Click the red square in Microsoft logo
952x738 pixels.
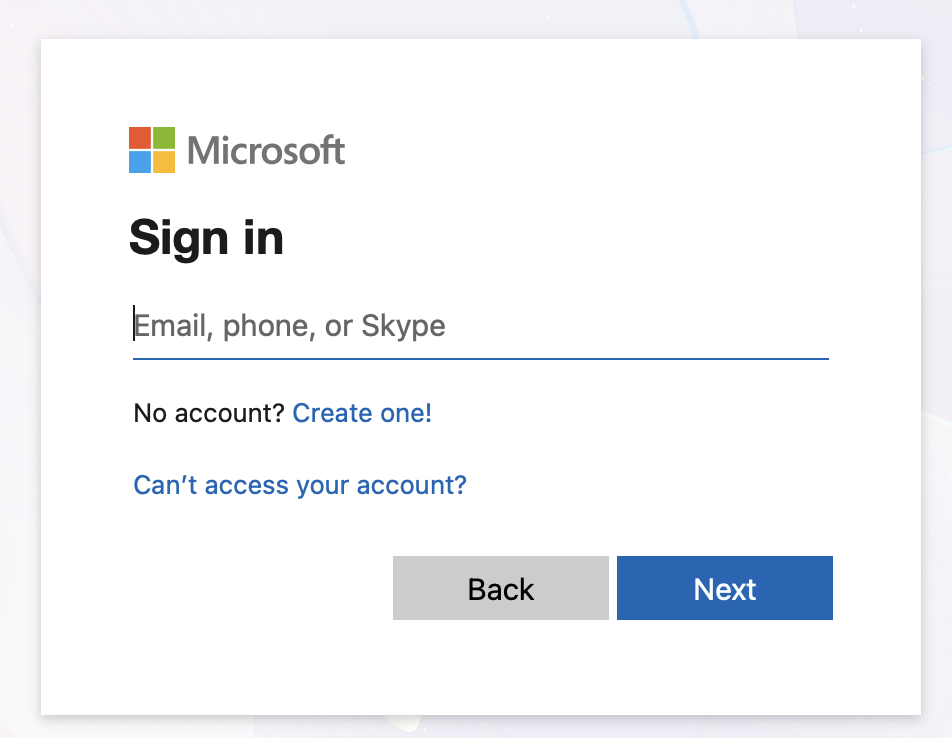tap(140, 138)
